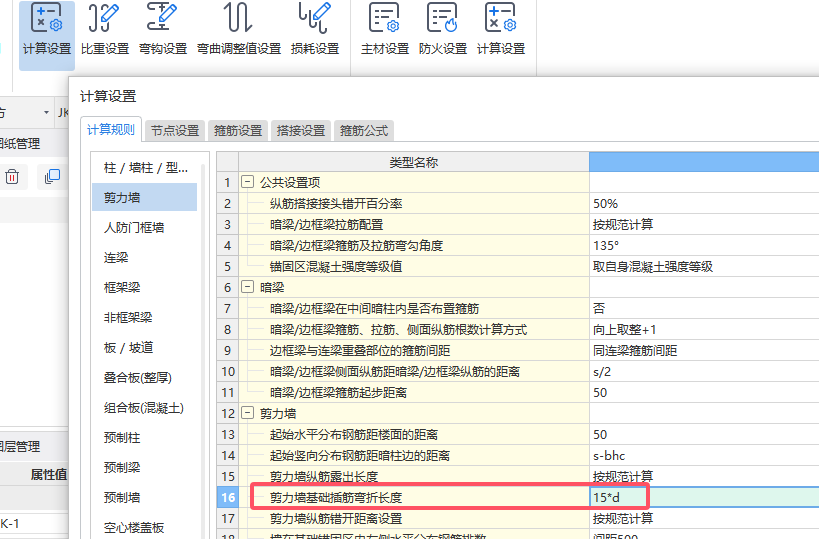Switch to 箍筋设置 tab
The height and width of the screenshot is (539, 819).
click(238, 131)
